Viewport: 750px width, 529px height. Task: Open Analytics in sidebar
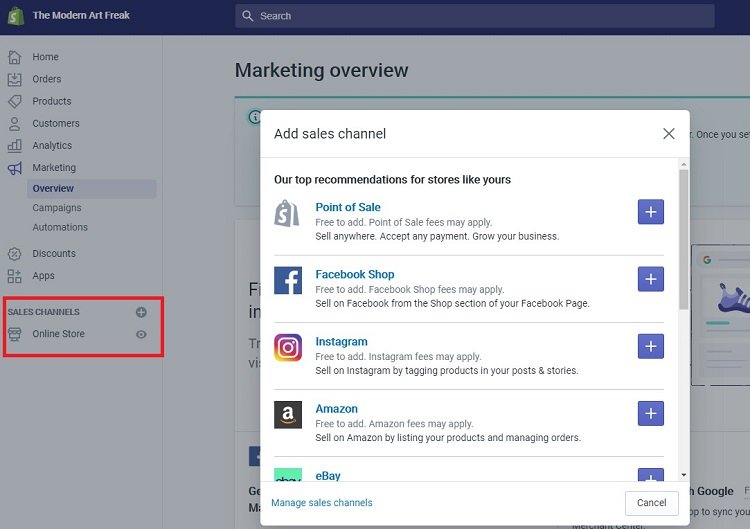click(x=52, y=145)
